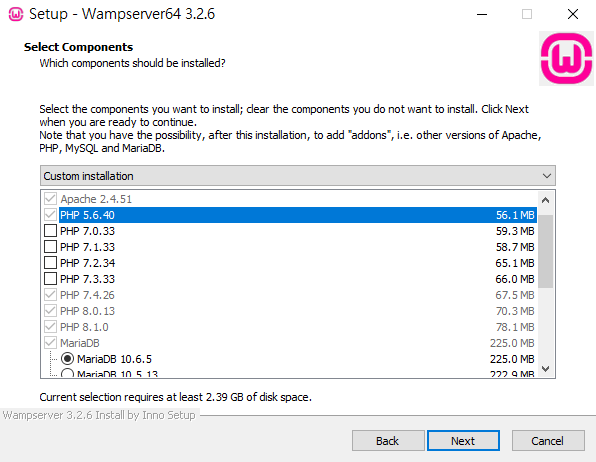This screenshot has height=462, width=596.
Task: Click the up arrow of the component list scrollbar
Action: 545,200
